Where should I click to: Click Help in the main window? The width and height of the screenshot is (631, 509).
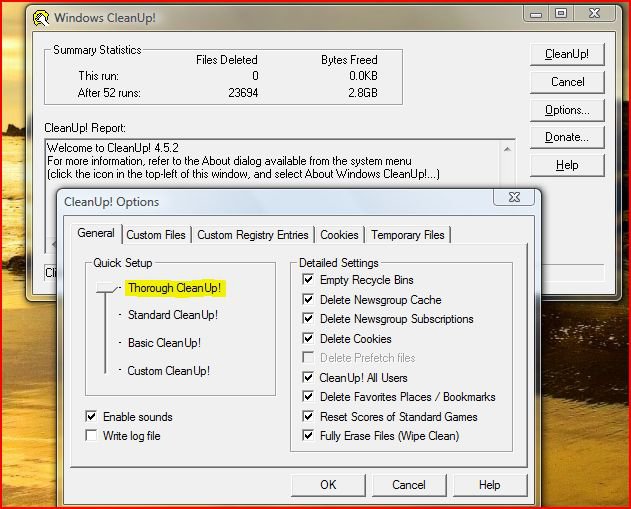coord(567,165)
